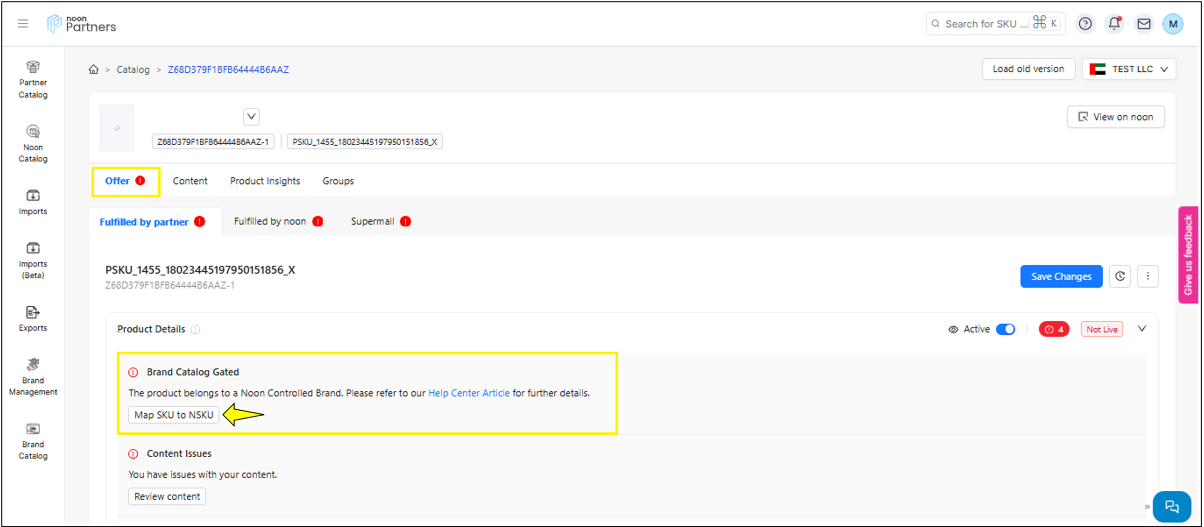Collapse the Product Details section chevron
Image resolution: width=1204 pixels, height=527 pixels.
(1142, 328)
